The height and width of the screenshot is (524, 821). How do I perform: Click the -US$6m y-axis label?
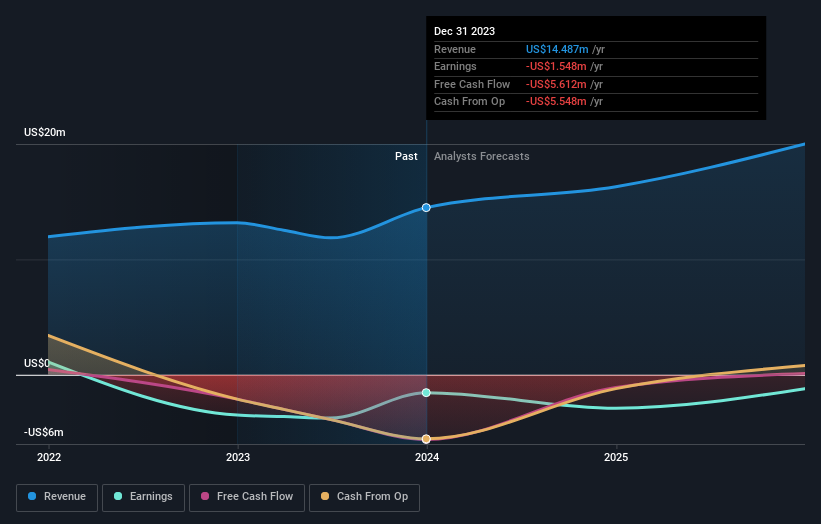point(43,432)
